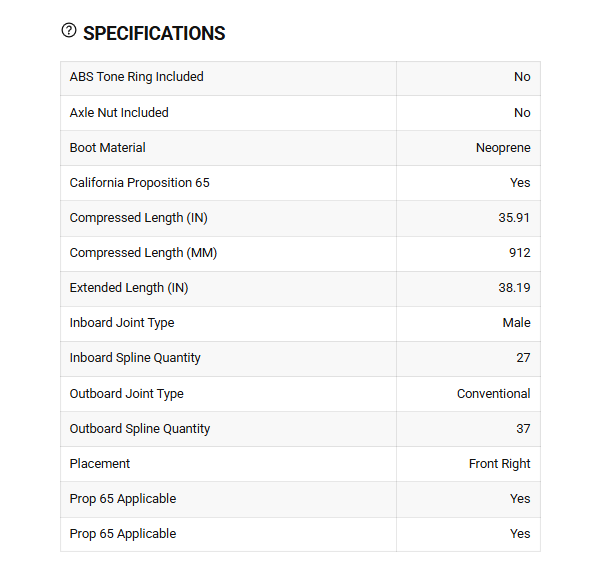Select the Outboard Spline Quantity label

[140, 429]
